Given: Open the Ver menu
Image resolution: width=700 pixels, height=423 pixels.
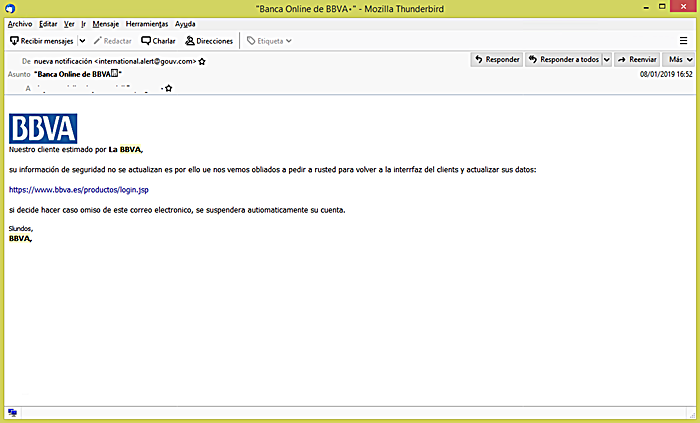Looking at the screenshot, I should point(69,24).
